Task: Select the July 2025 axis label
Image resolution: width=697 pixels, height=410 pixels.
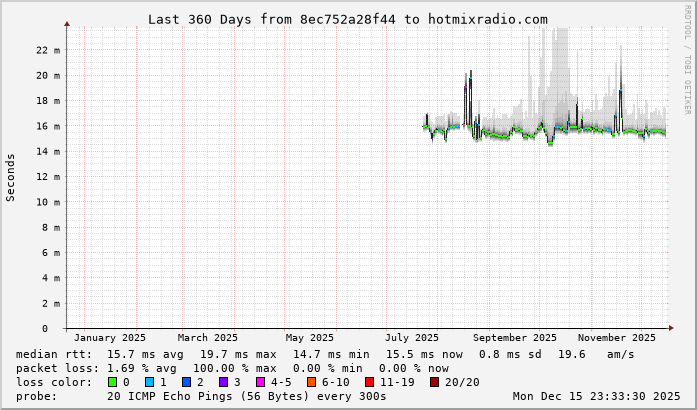Action: (411, 338)
